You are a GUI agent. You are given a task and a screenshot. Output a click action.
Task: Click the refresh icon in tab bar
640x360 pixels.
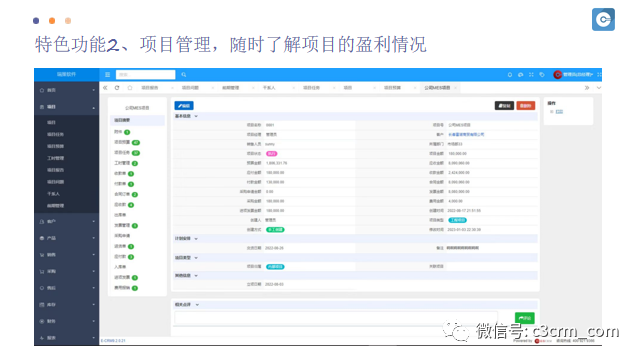point(117,88)
